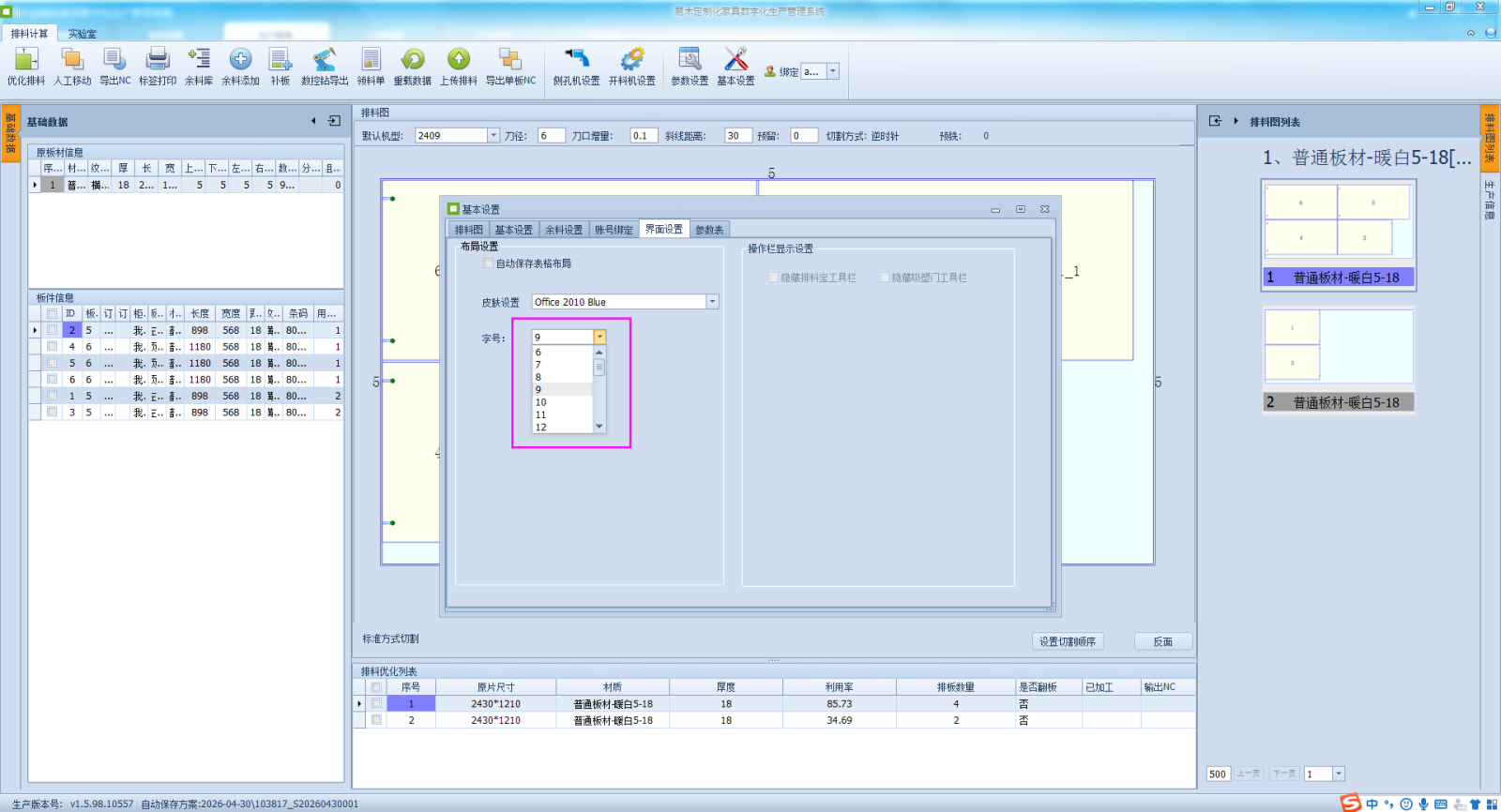The image size is (1501, 812).
Task: Check the row 2 box in 排料优化列表
Action: (376, 720)
